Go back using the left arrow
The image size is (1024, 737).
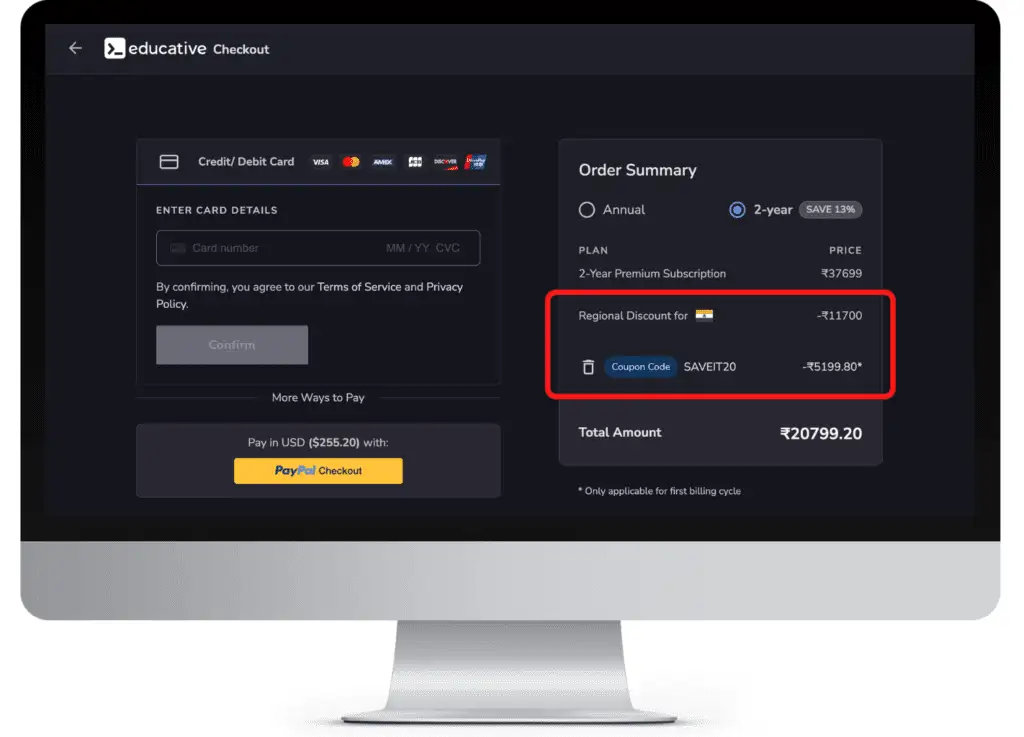[x=75, y=48]
